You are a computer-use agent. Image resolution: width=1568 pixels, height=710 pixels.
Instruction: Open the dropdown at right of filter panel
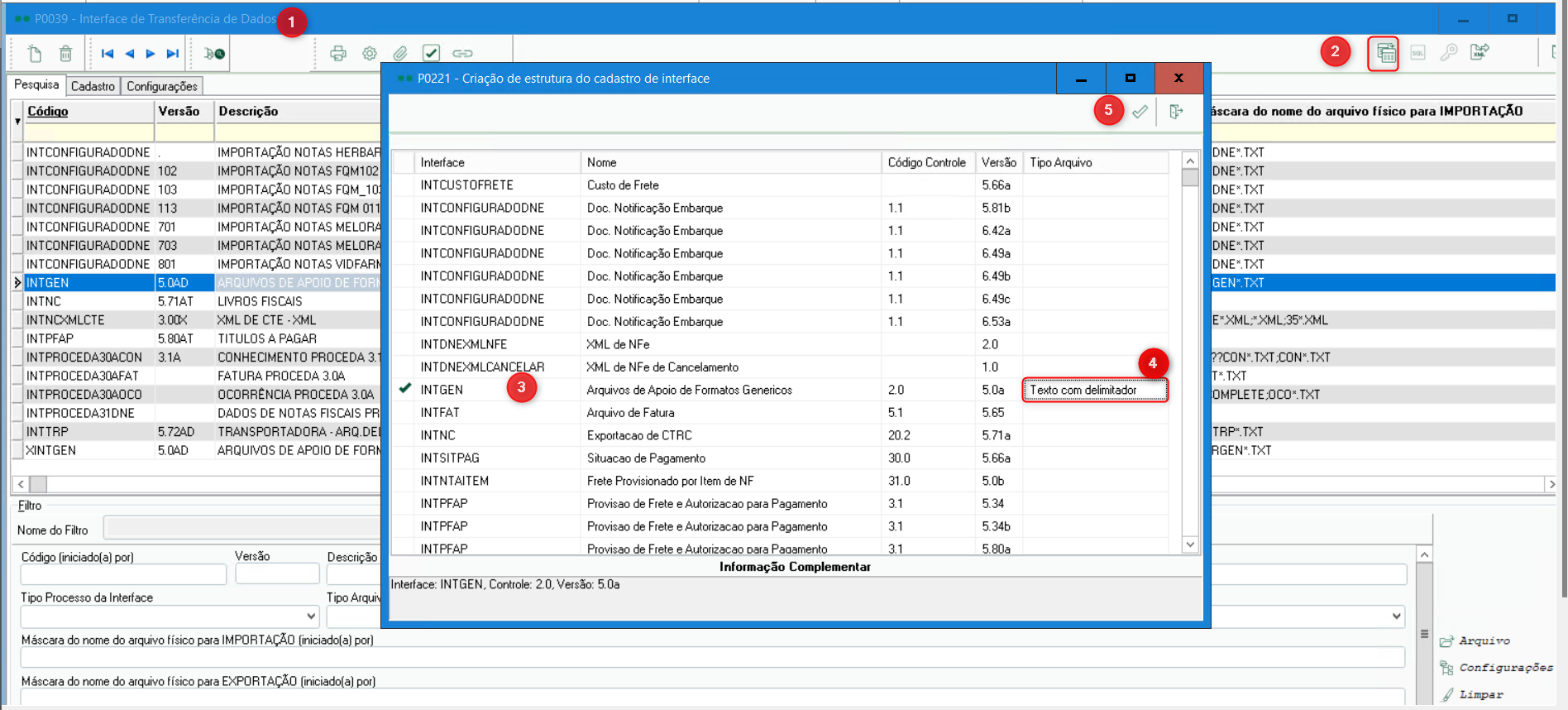[1397, 616]
